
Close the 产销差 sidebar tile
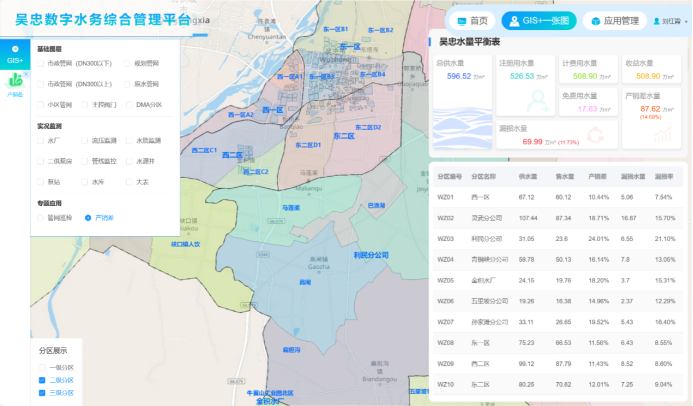tap(26, 74)
